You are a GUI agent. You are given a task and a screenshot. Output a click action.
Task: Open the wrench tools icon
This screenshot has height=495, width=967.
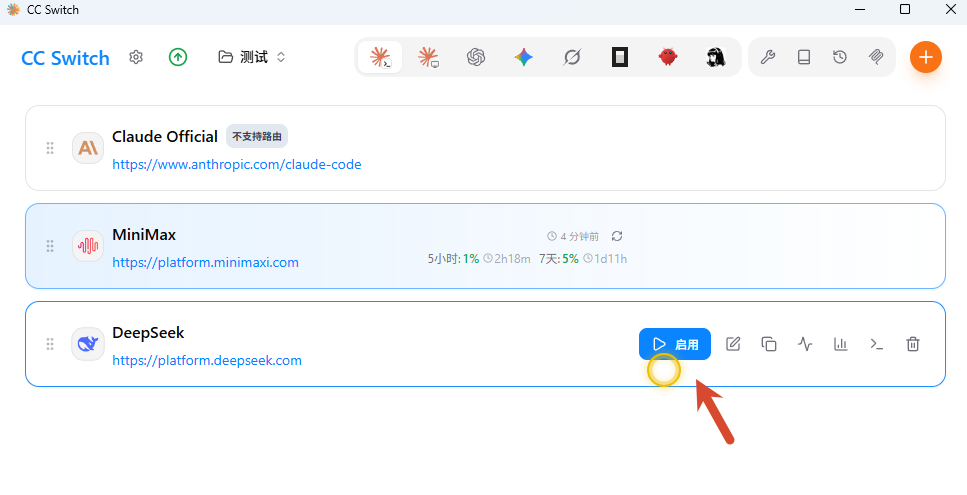(768, 57)
